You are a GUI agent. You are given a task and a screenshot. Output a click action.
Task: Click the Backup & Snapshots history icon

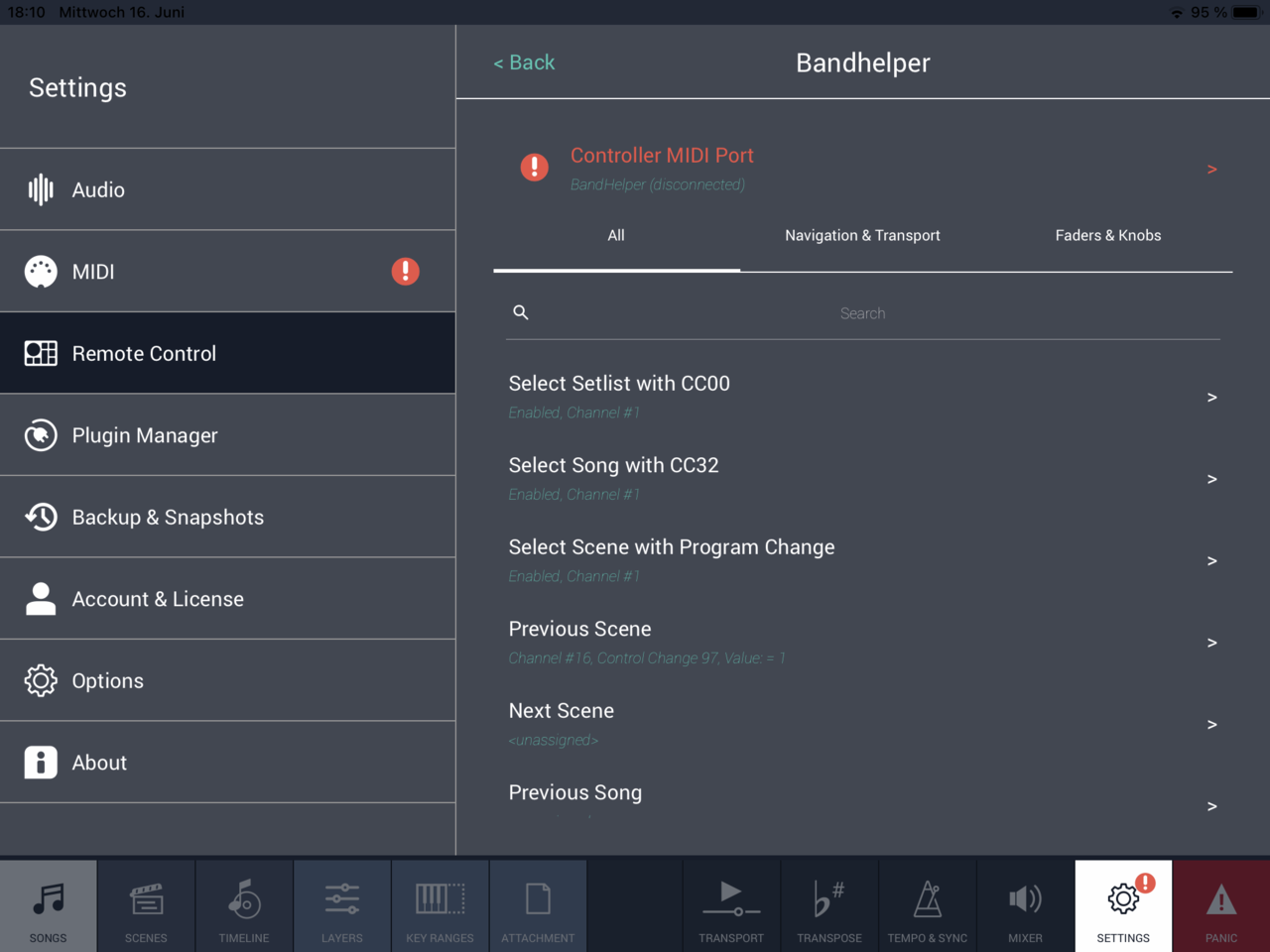[41, 517]
